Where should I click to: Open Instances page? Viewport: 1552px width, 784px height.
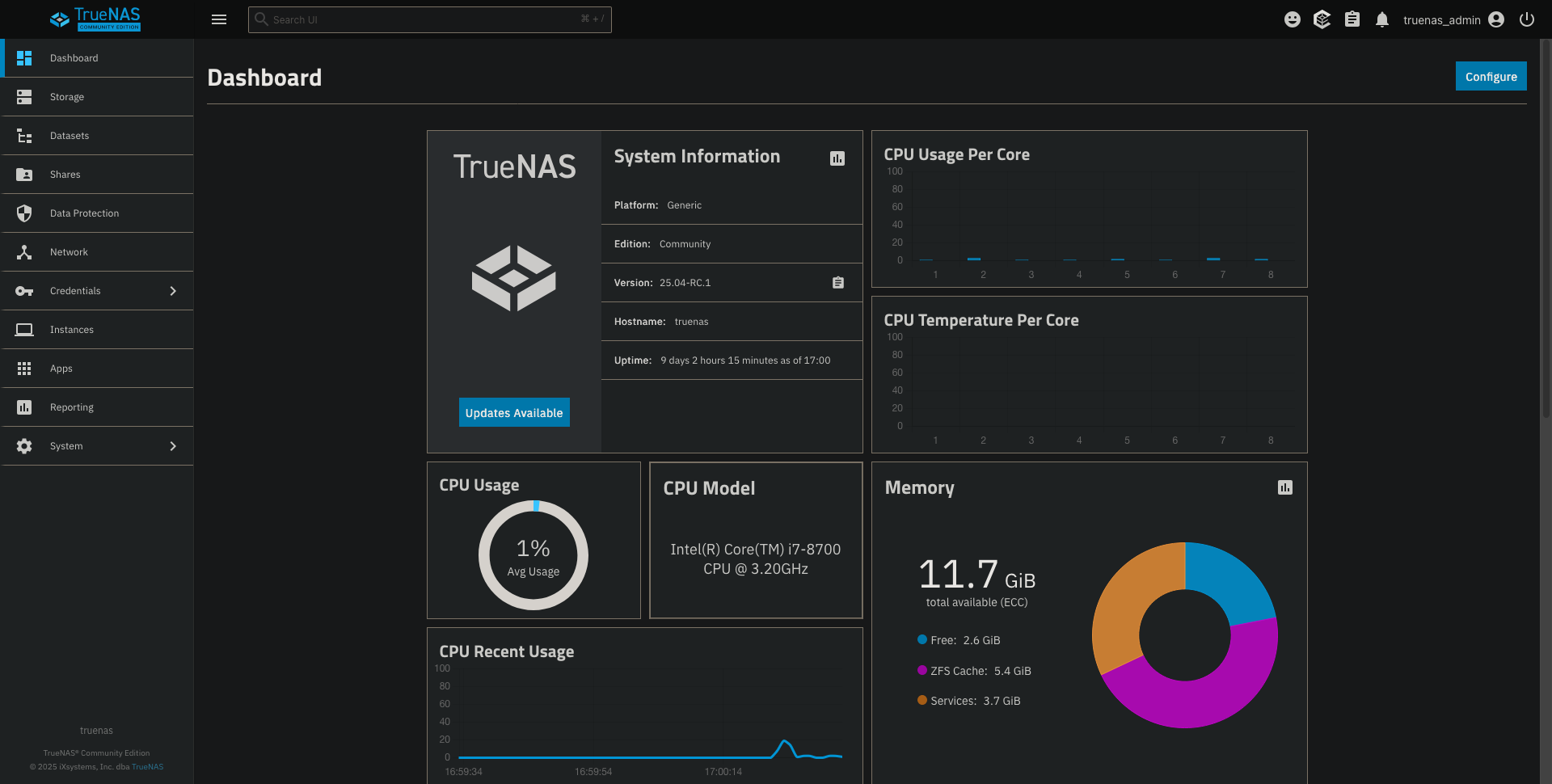(97, 330)
